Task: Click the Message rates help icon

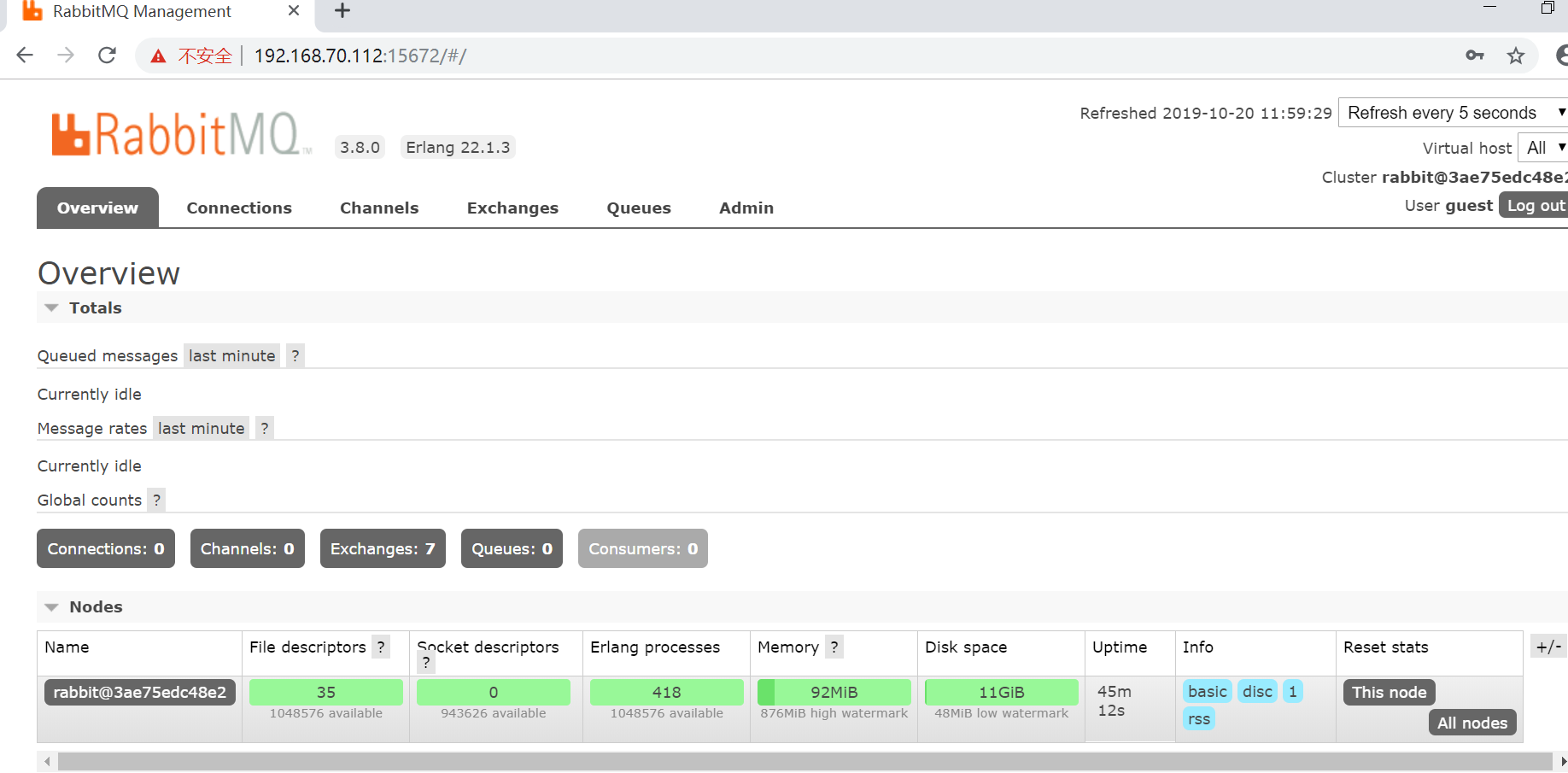Action: pos(264,428)
